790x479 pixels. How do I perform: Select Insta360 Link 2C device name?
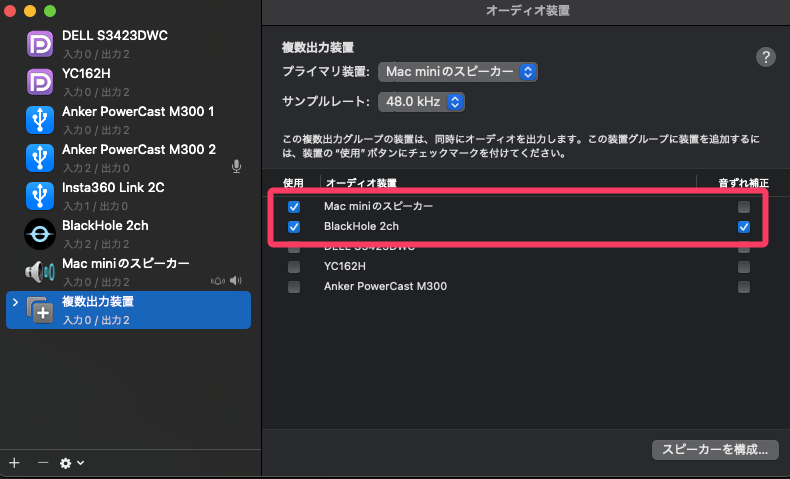113,187
